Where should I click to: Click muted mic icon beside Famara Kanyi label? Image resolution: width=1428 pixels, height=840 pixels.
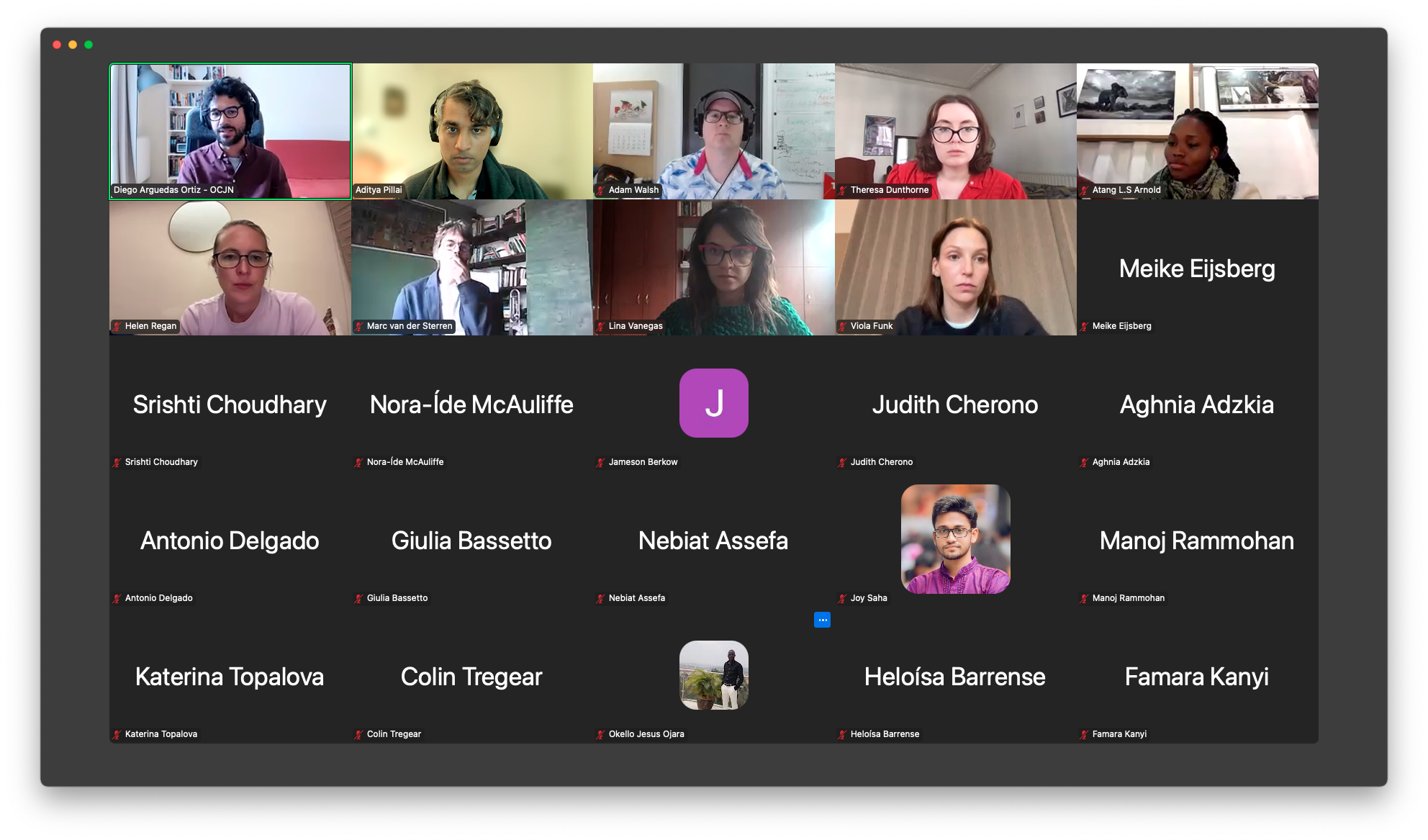tap(1084, 734)
